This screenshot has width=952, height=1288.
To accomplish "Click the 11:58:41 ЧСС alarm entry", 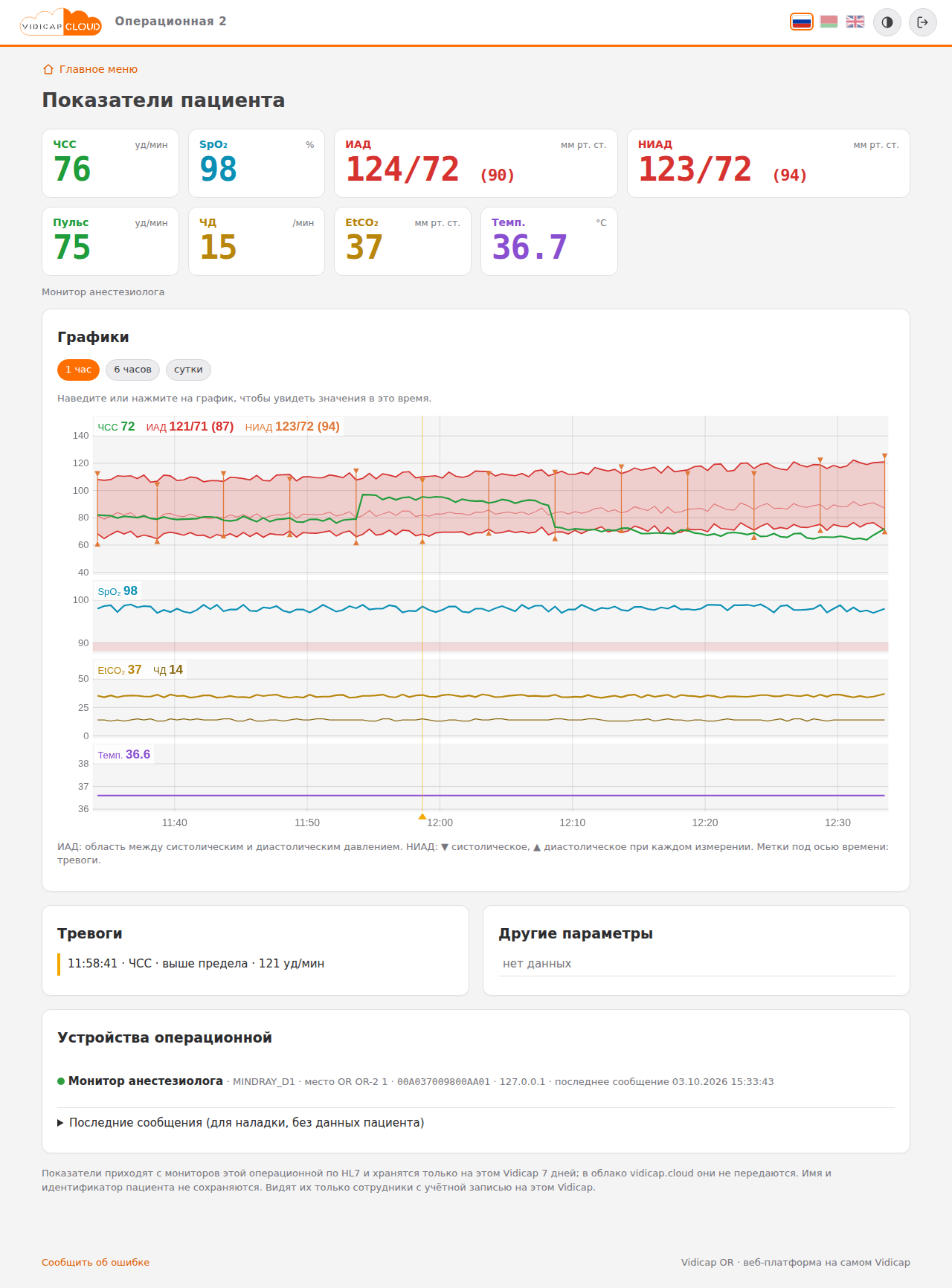I will [255, 964].
